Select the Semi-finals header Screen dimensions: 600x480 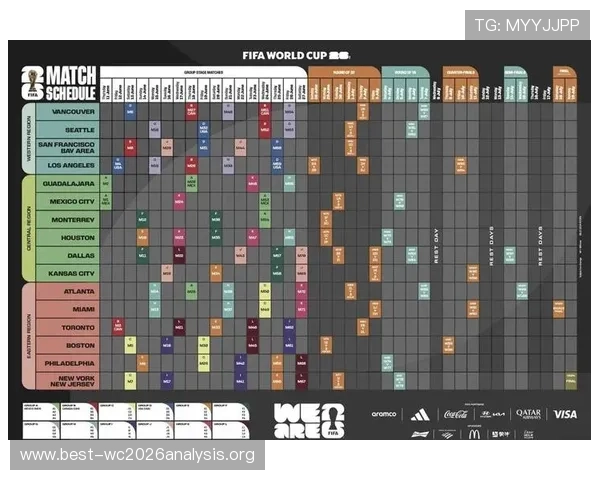pyautogui.click(x=515, y=72)
